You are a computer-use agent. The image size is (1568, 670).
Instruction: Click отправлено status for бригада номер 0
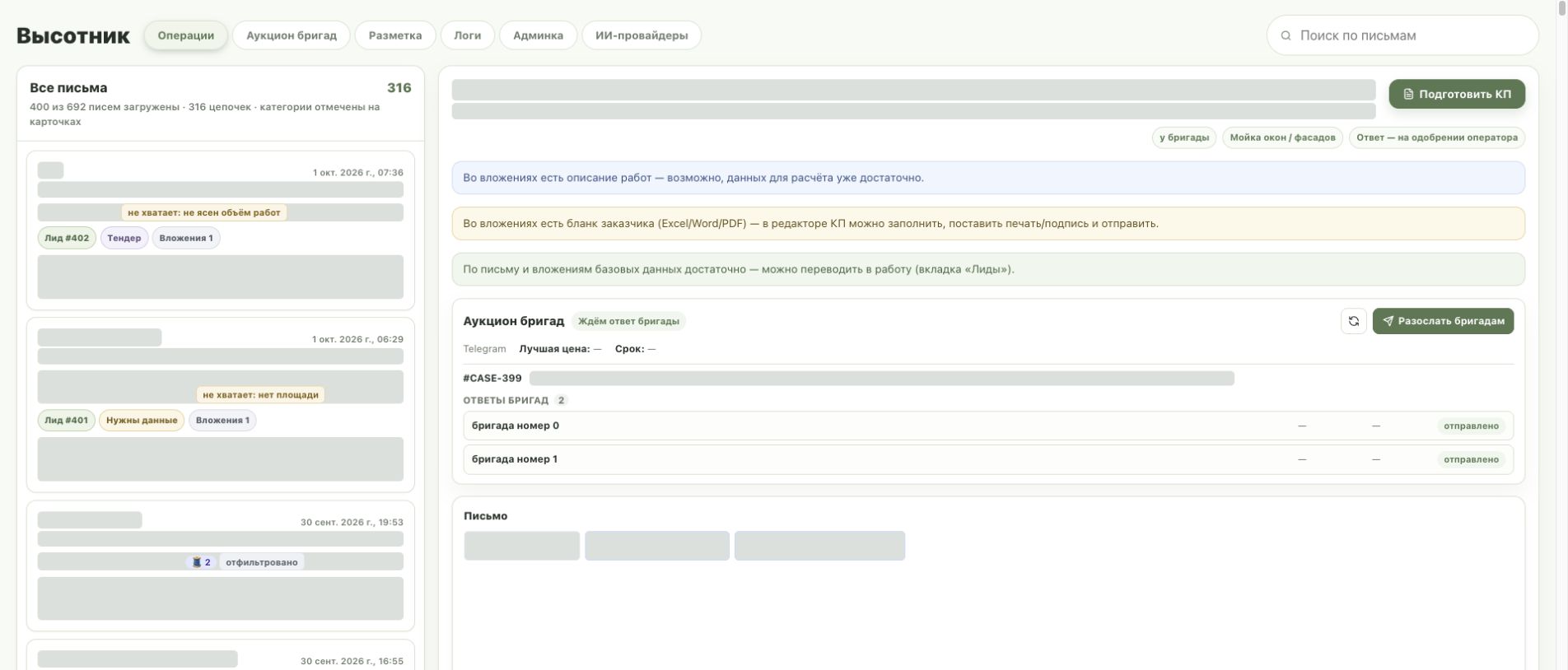[x=1471, y=426]
